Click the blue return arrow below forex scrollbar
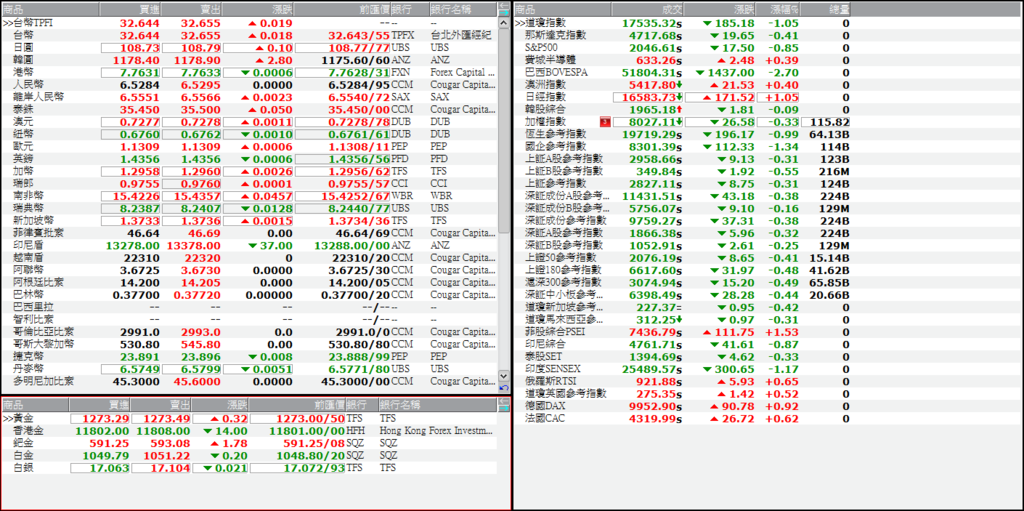Screen dimensions: 1024x511 [504, 389]
